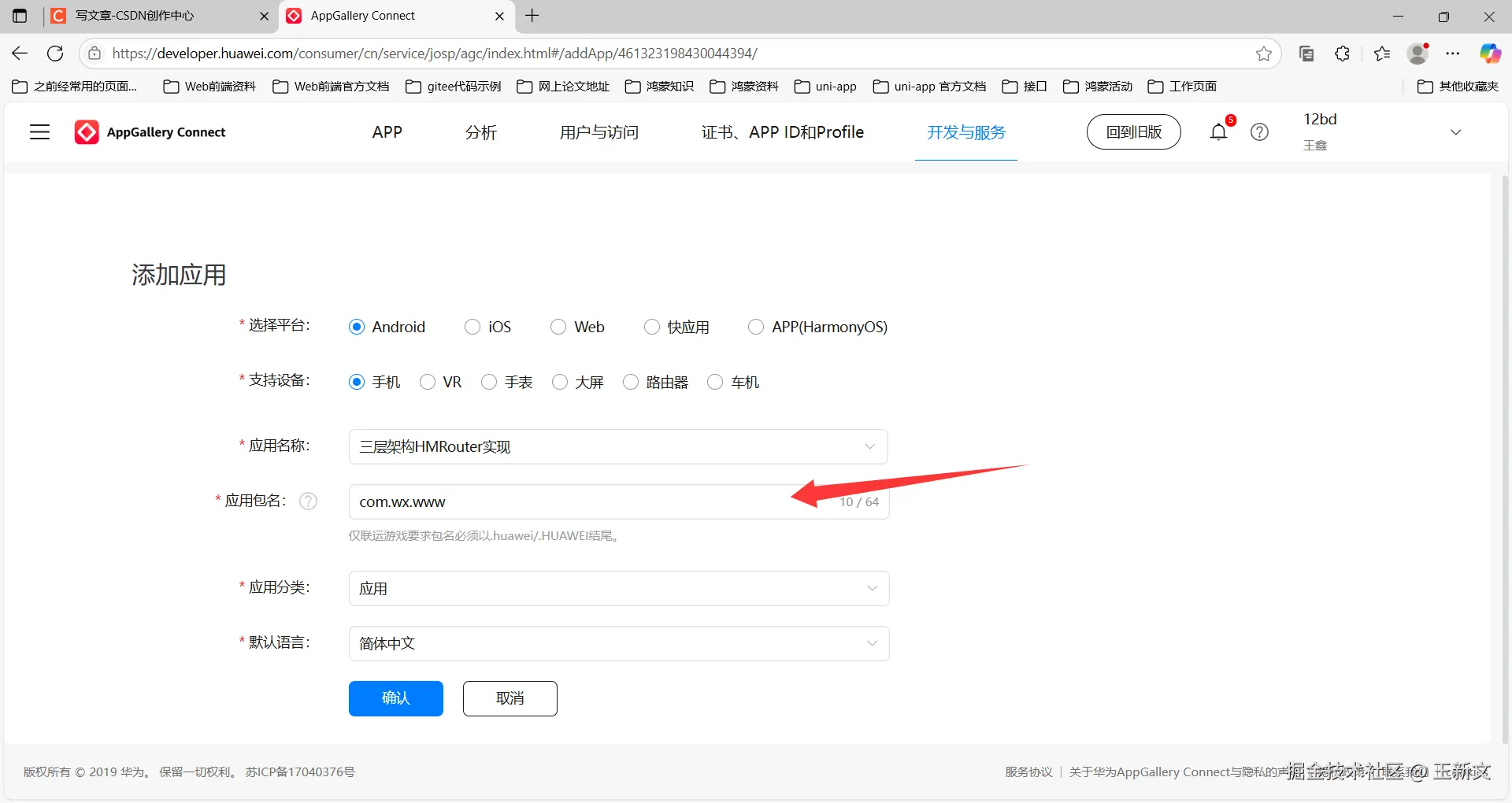Open the hamburger navigation menu
This screenshot has height=803, width=1512.
click(39, 132)
